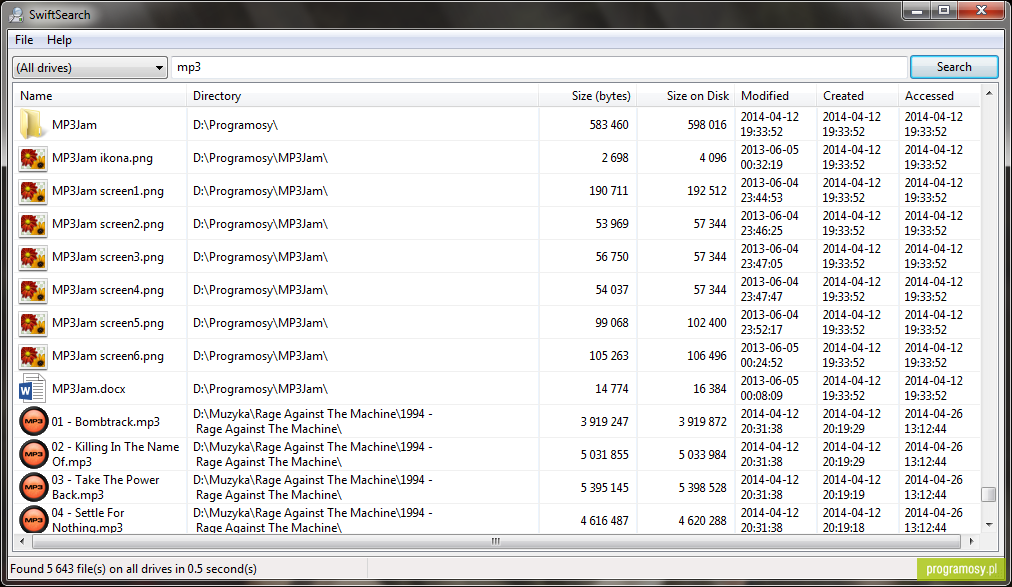Open the File menu
Viewport: 1012px width, 587px height.
[x=24, y=40]
